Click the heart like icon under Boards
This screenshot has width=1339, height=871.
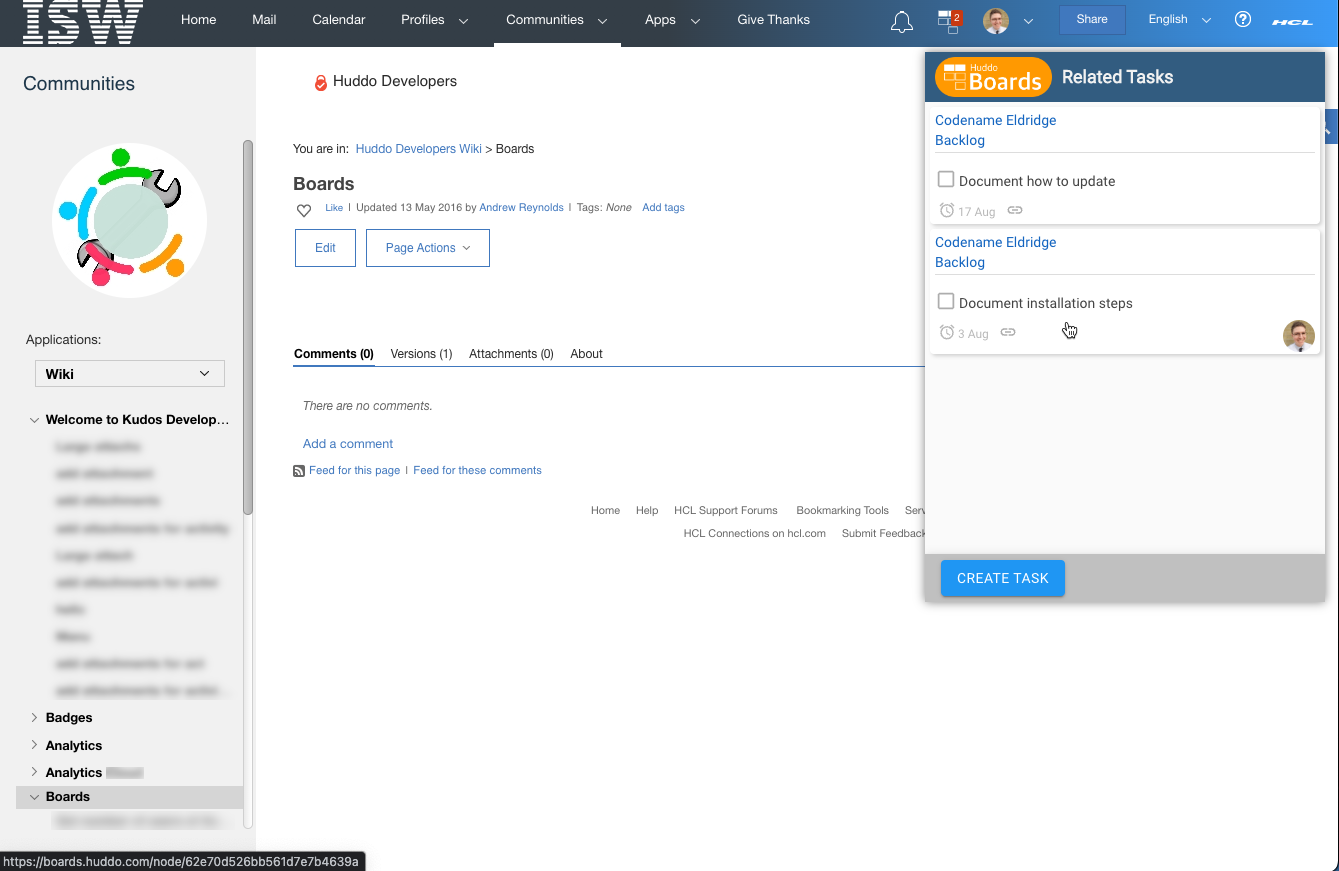click(x=304, y=210)
